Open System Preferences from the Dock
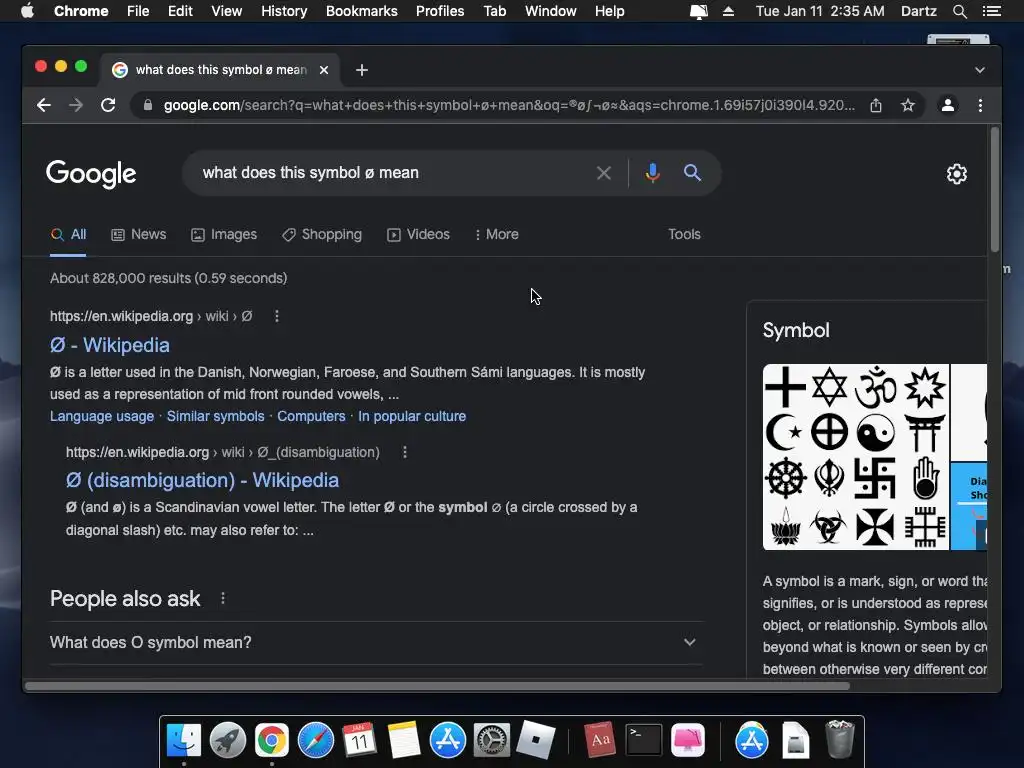This screenshot has height=768, width=1024. click(x=491, y=740)
